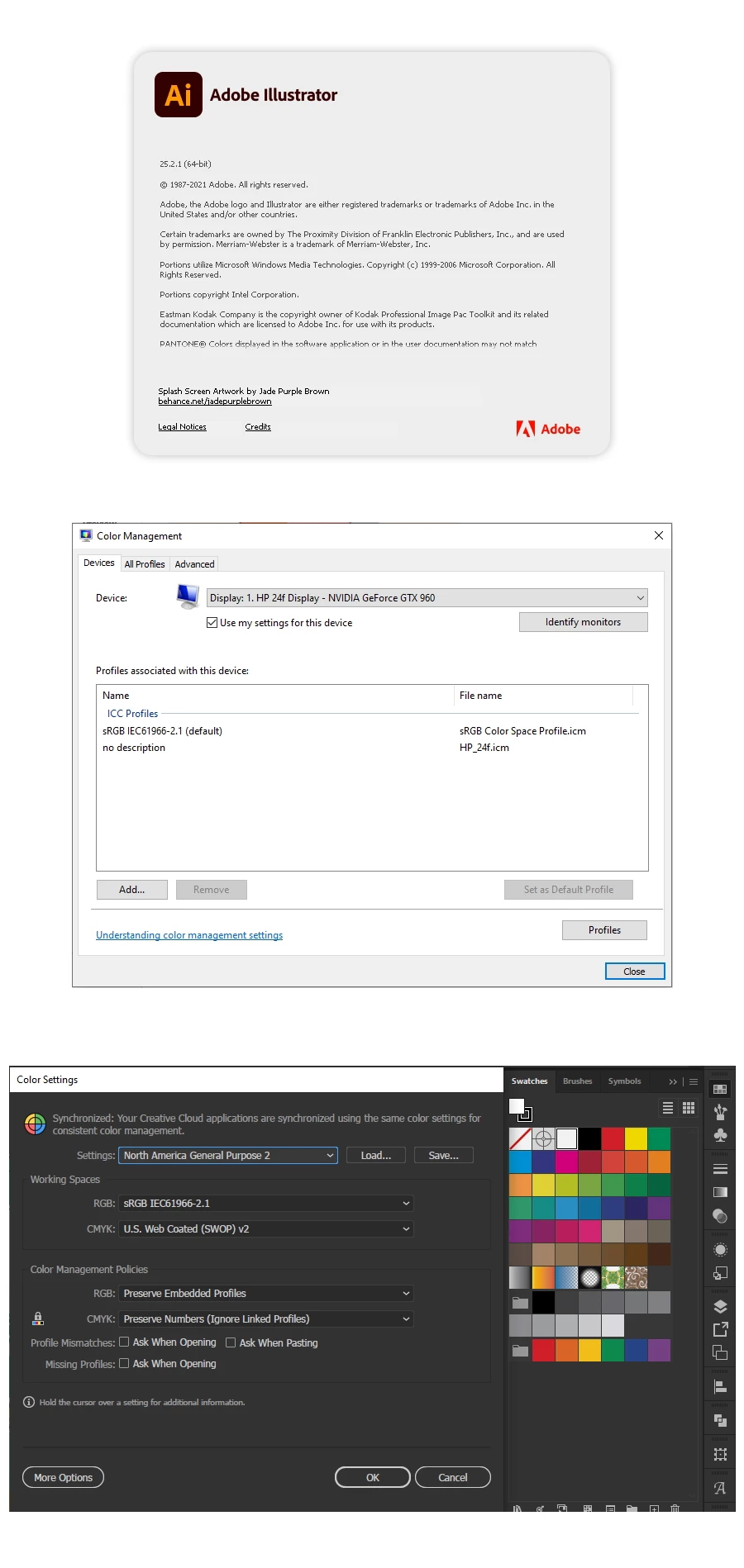Open the Graphic Styles panel dock icon
Screen dimensions: 744x1568
(x=720, y=1273)
